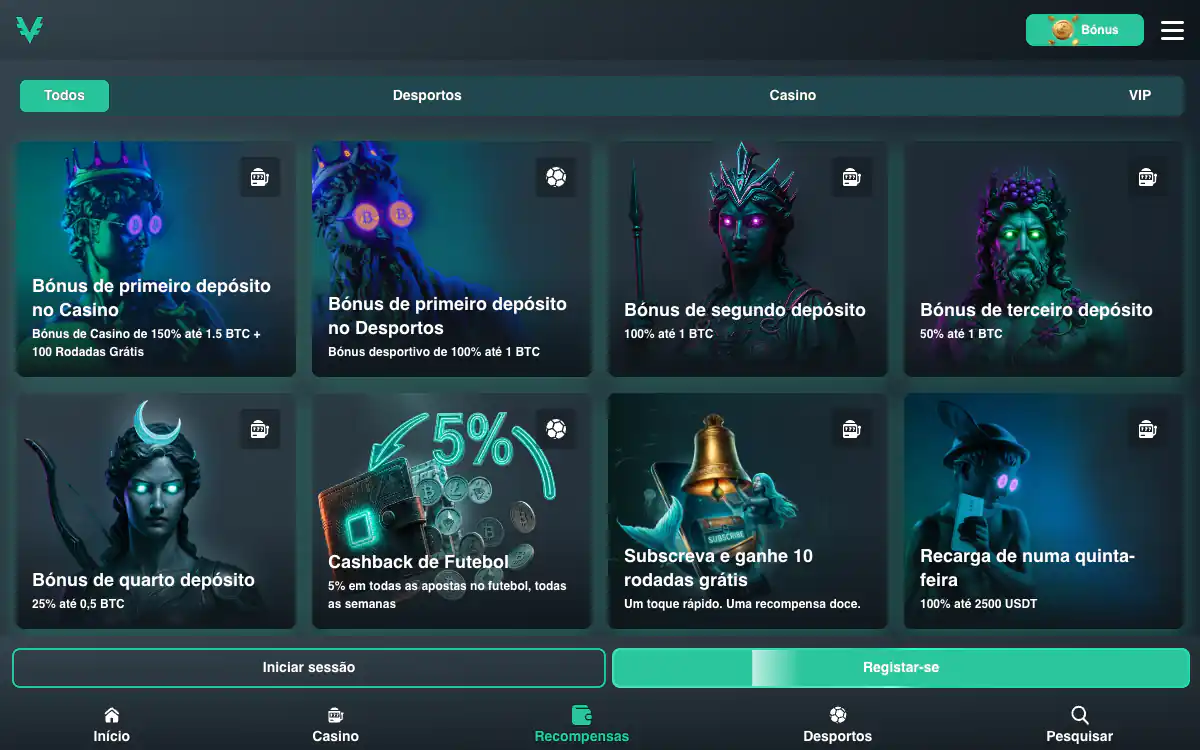Open Pesquisar search icon

click(1080, 716)
